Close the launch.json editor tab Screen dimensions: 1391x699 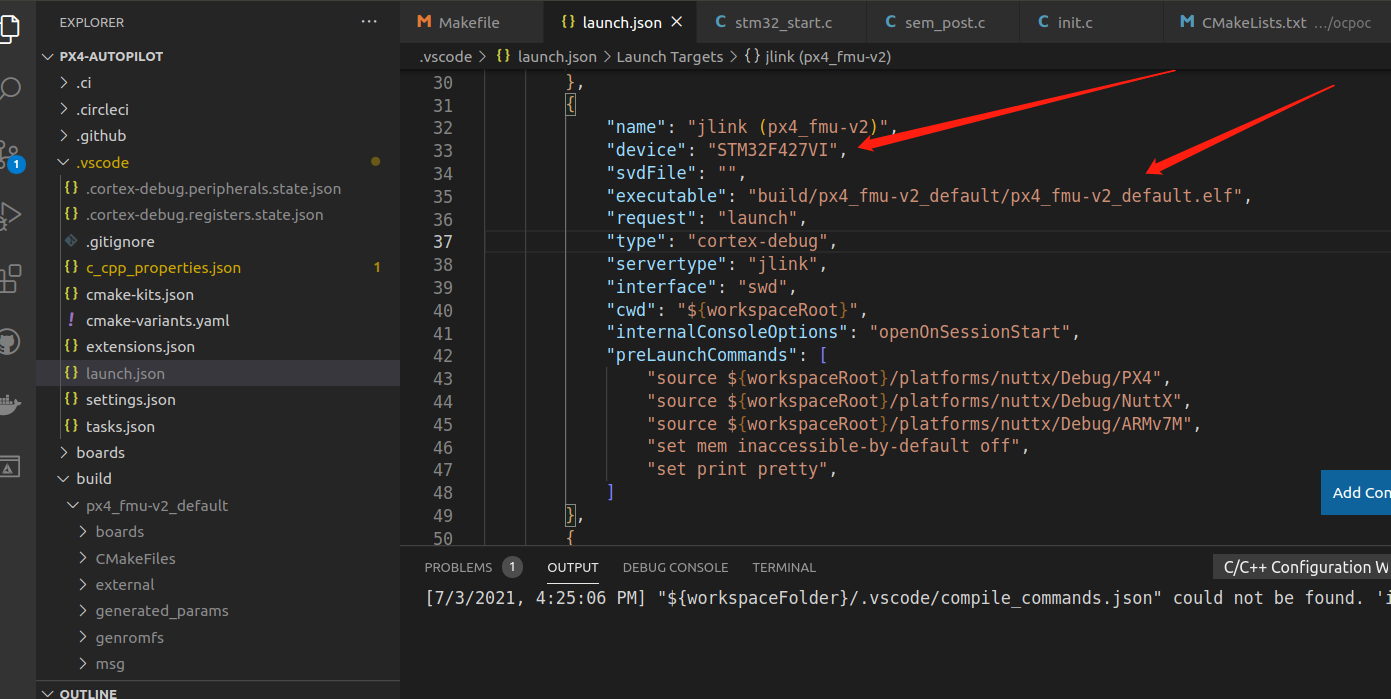coord(675,21)
